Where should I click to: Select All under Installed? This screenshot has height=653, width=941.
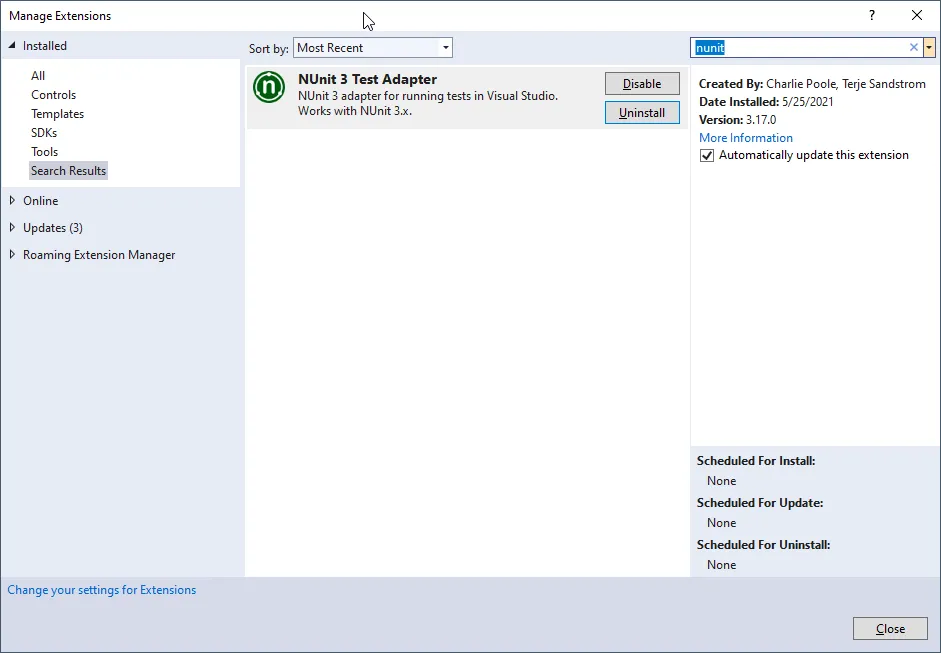pyautogui.click(x=38, y=76)
